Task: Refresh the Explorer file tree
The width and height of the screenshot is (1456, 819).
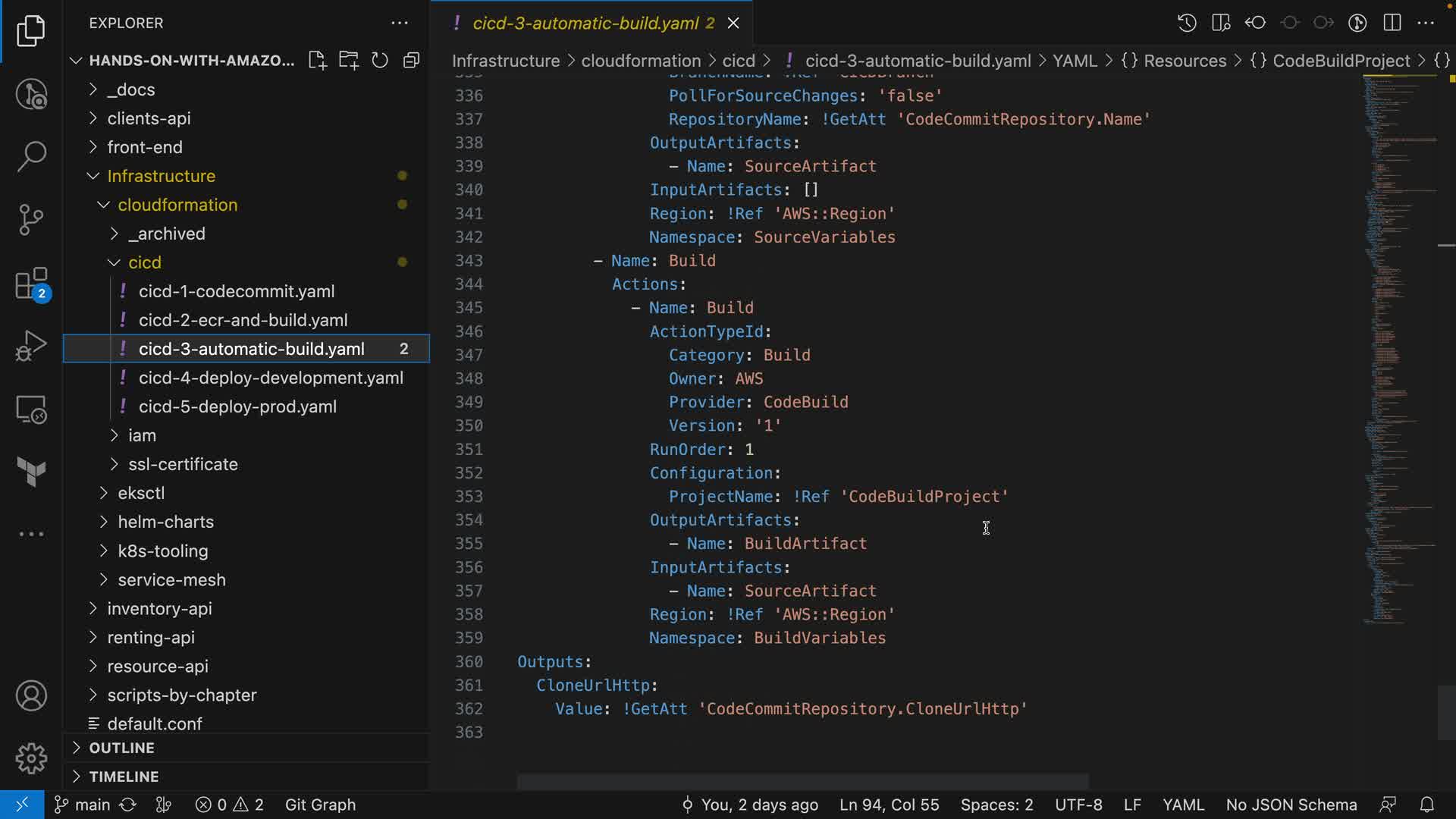Action: [x=380, y=61]
